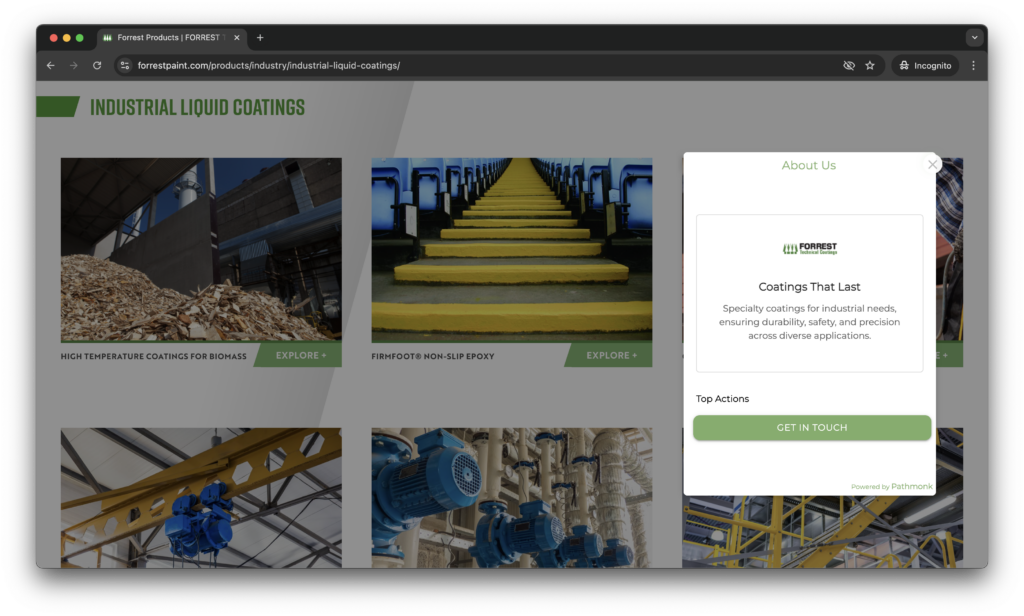Image resolution: width=1024 pixels, height=616 pixels.
Task: Click the browser back arrow
Action: click(51, 66)
